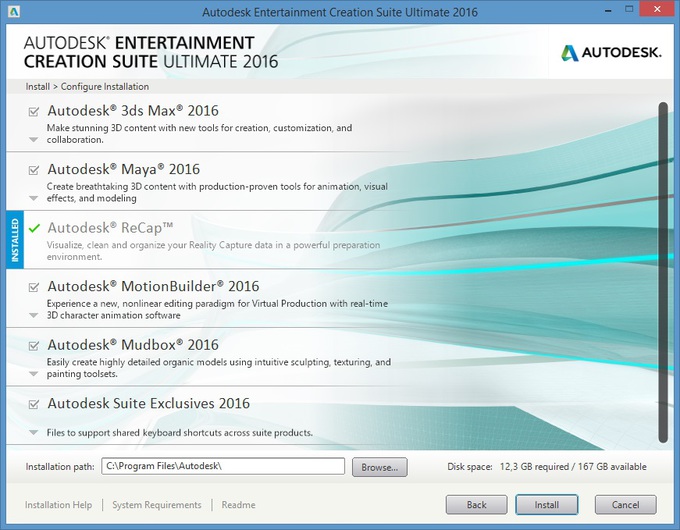Expand the Mudbox 2016 options arrow
This screenshot has height=530, width=680.
click(33, 374)
